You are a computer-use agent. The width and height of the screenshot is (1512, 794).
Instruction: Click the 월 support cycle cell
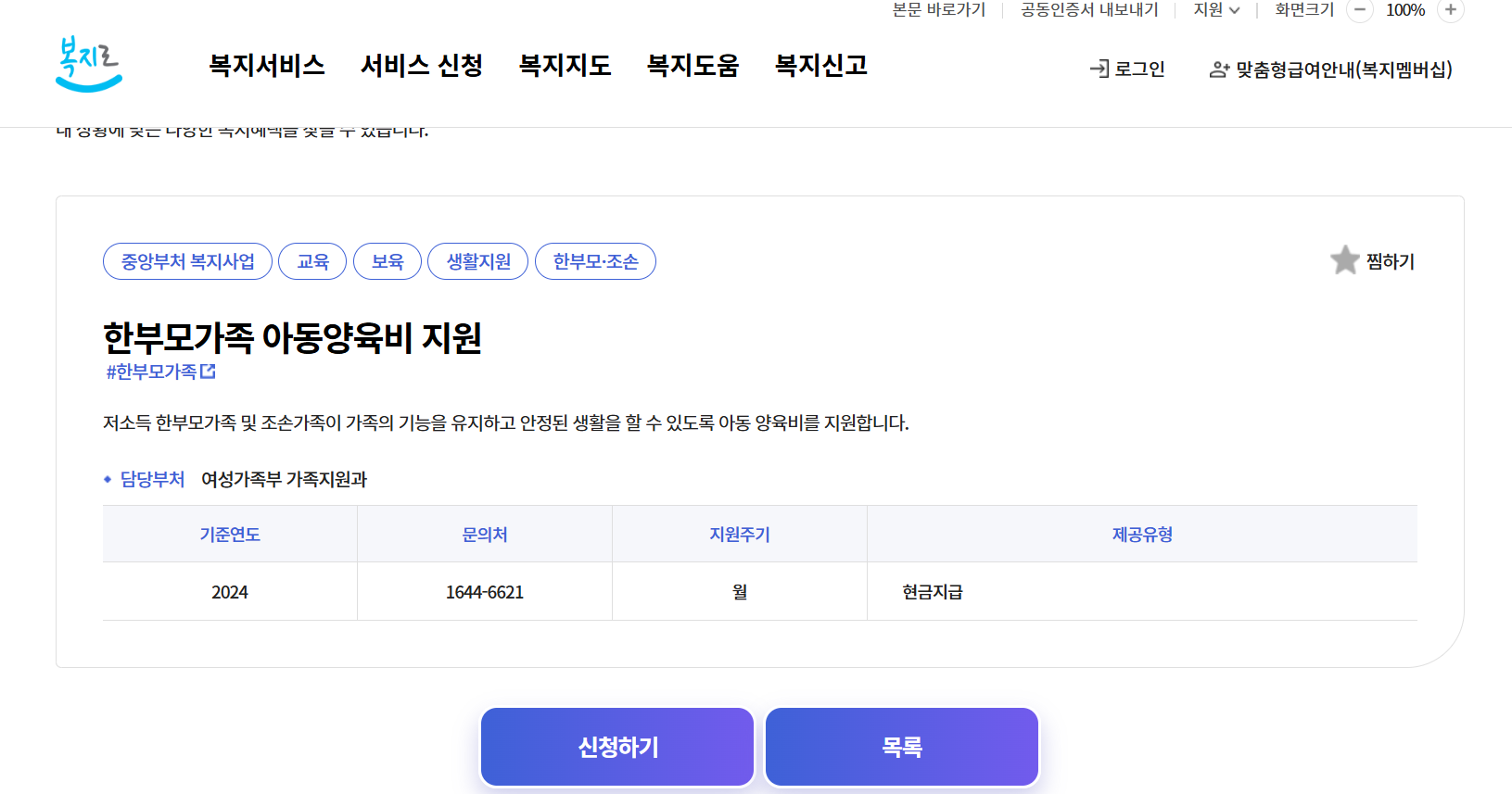(740, 592)
